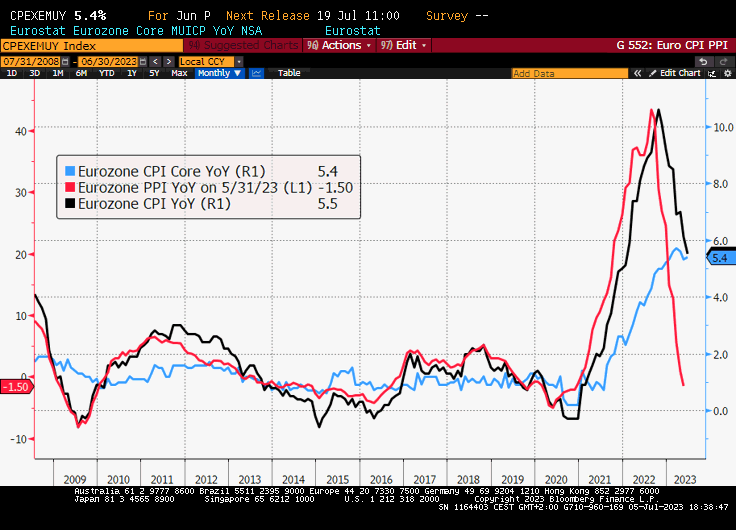
Task: Select the 5Y range tab
Action: pos(154,73)
